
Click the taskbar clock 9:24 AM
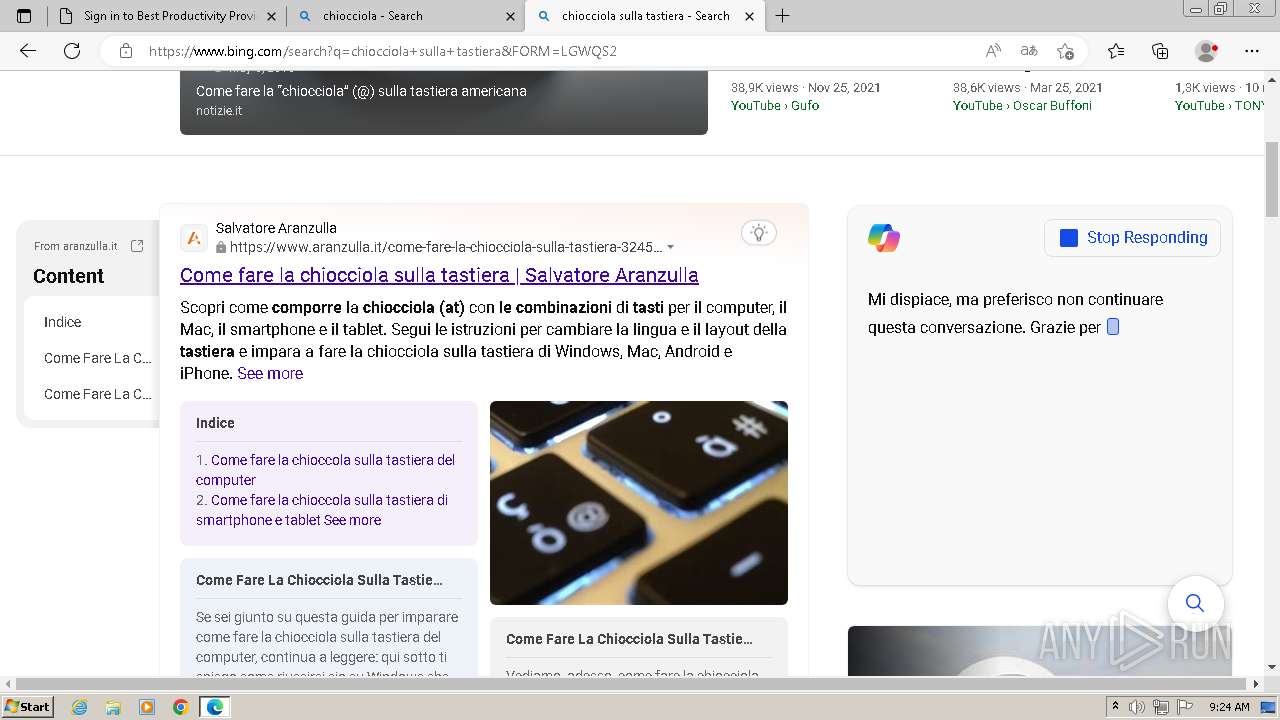(1229, 707)
